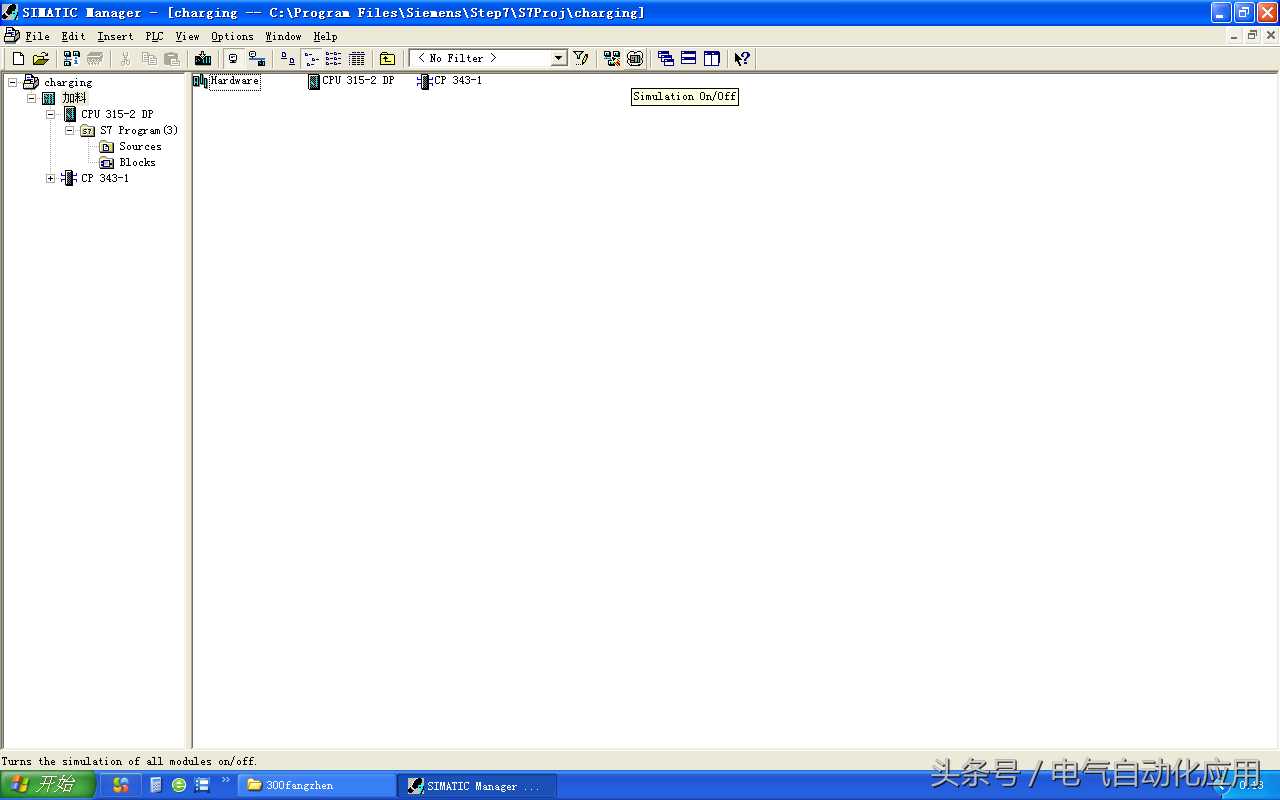
Task: Click the 开始 Start button
Action: click(48, 785)
